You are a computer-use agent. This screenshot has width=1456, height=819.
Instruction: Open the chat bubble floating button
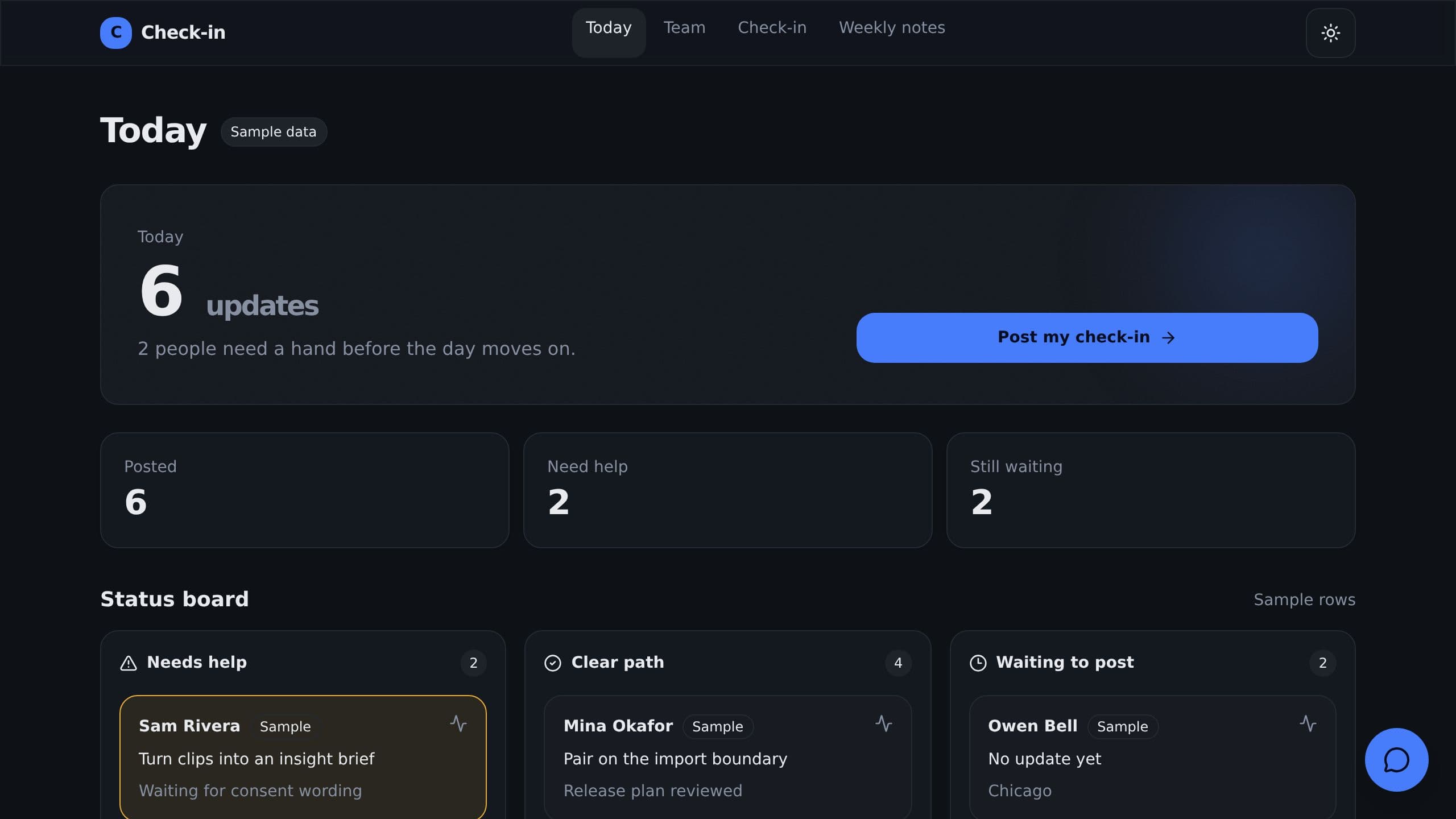tap(1396, 760)
